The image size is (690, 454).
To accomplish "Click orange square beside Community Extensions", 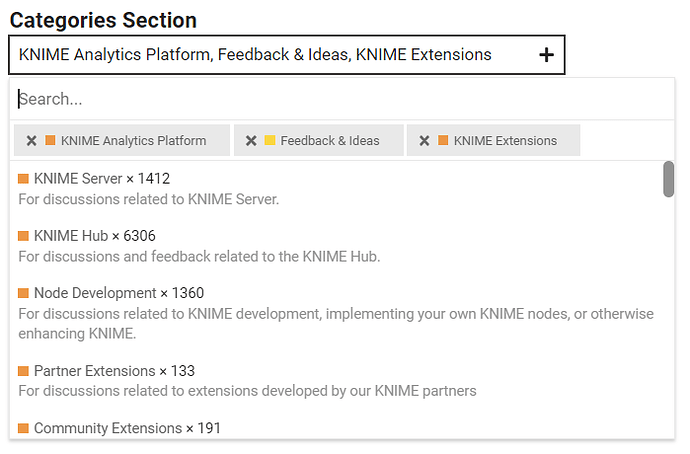I will [x=23, y=428].
